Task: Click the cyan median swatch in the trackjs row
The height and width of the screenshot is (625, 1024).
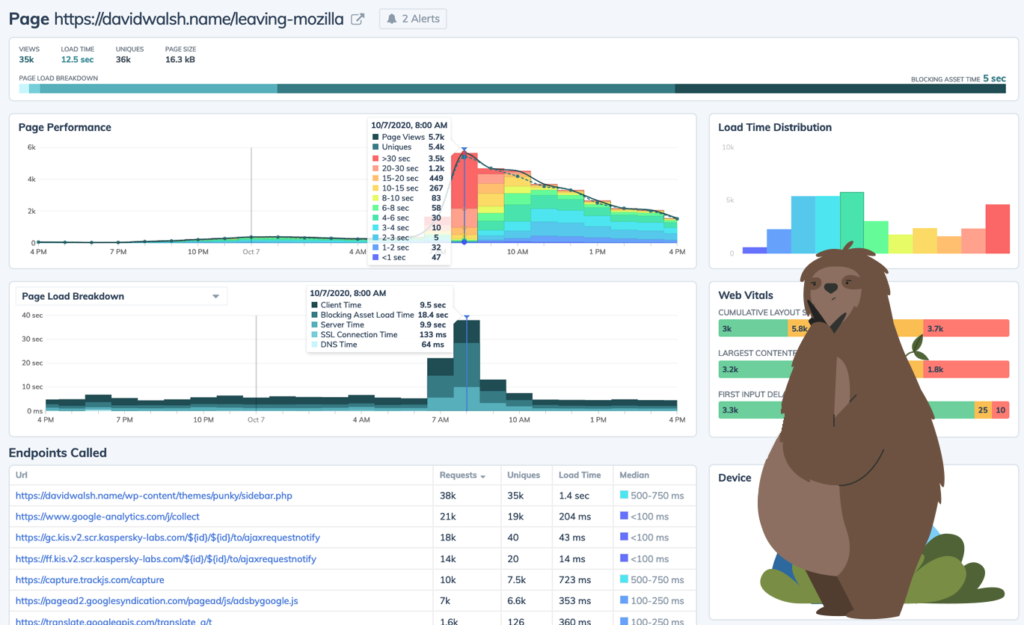Action: click(624, 579)
